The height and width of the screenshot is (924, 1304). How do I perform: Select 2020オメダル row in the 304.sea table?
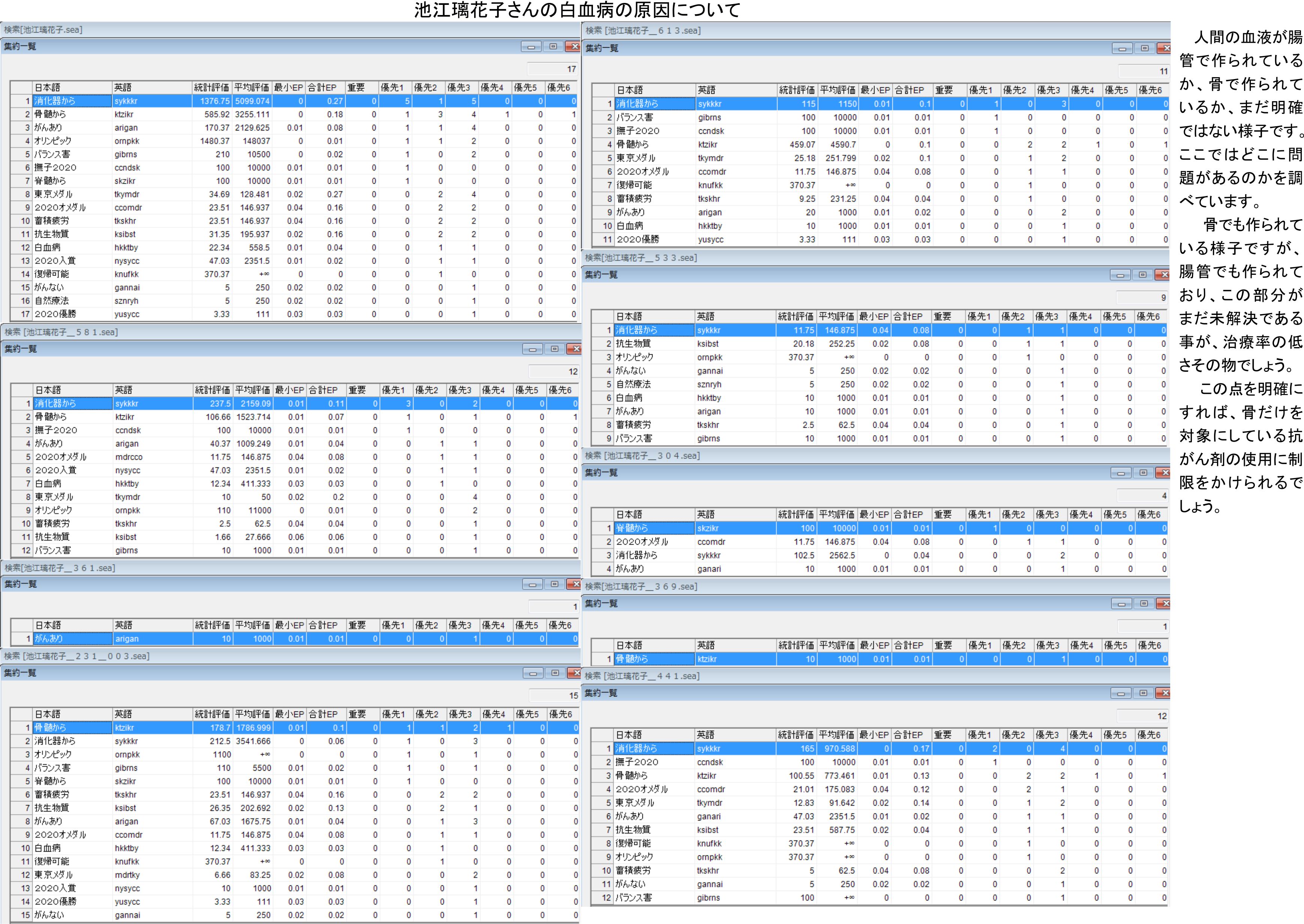[641, 542]
